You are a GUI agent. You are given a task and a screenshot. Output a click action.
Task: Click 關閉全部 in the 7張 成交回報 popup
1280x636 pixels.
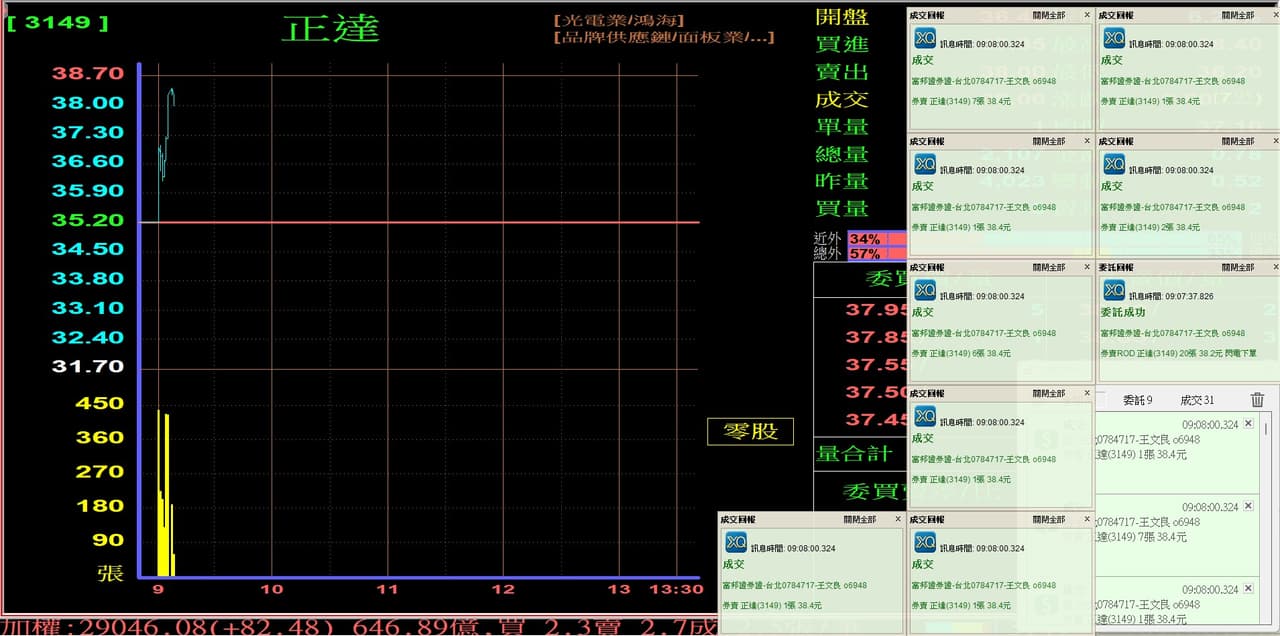click(1048, 15)
